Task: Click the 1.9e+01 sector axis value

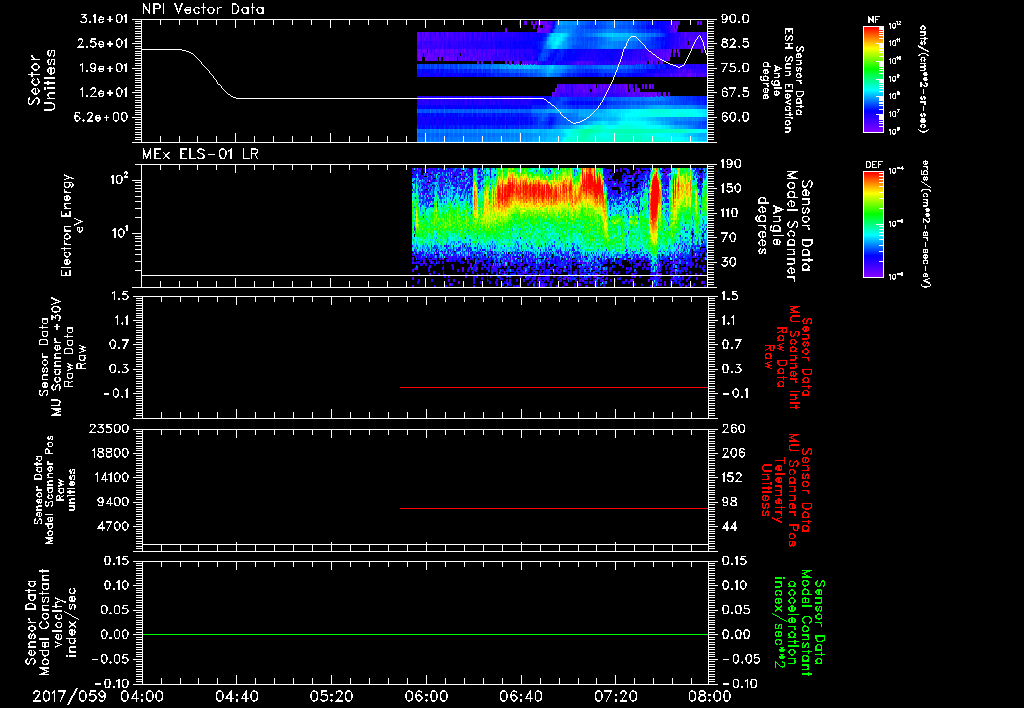Action: click(104, 68)
